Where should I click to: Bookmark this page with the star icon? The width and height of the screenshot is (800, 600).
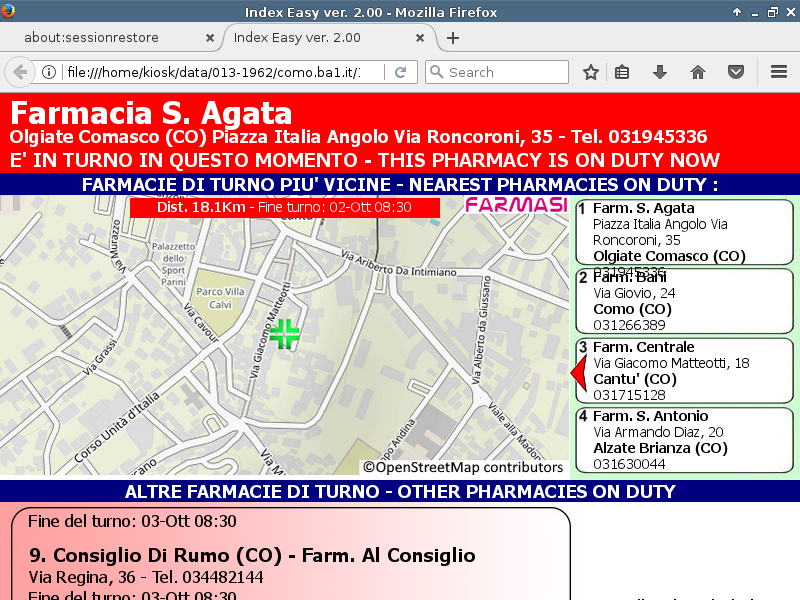point(591,72)
